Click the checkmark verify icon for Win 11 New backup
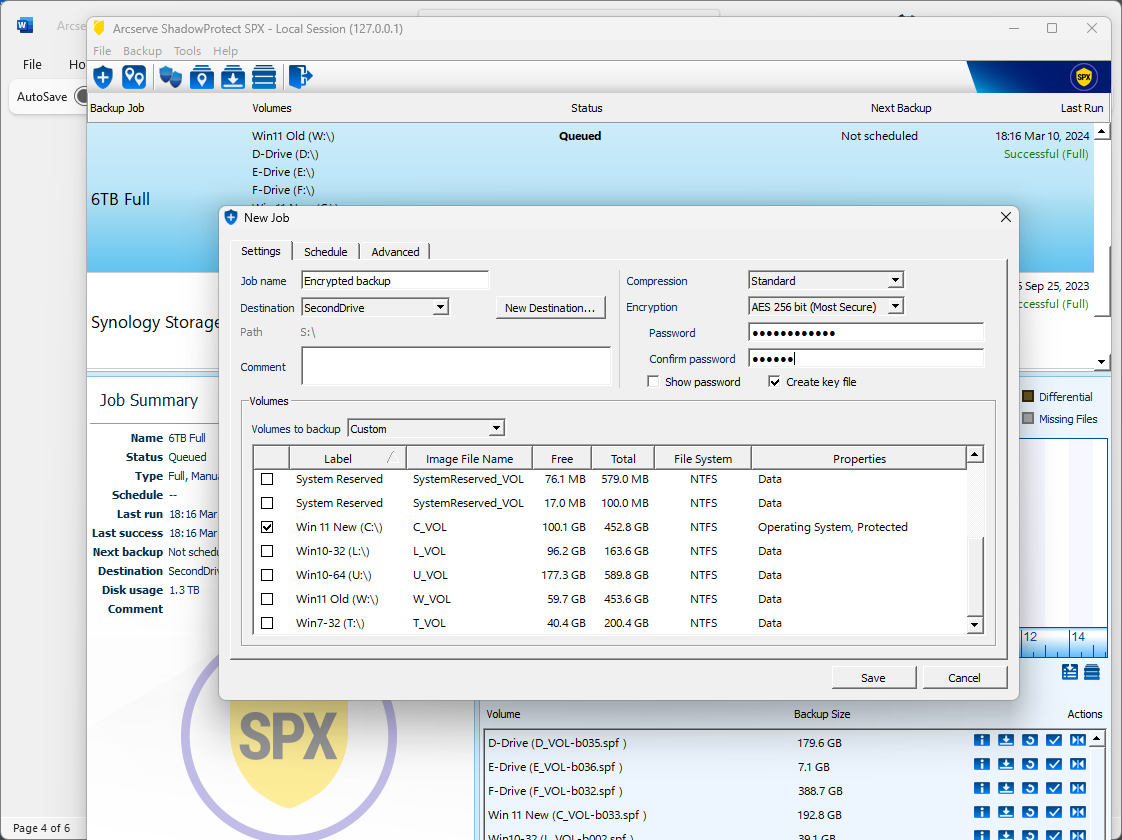Image resolution: width=1122 pixels, height=840 pixels. pyautogui.click(x=1054, y=812)
